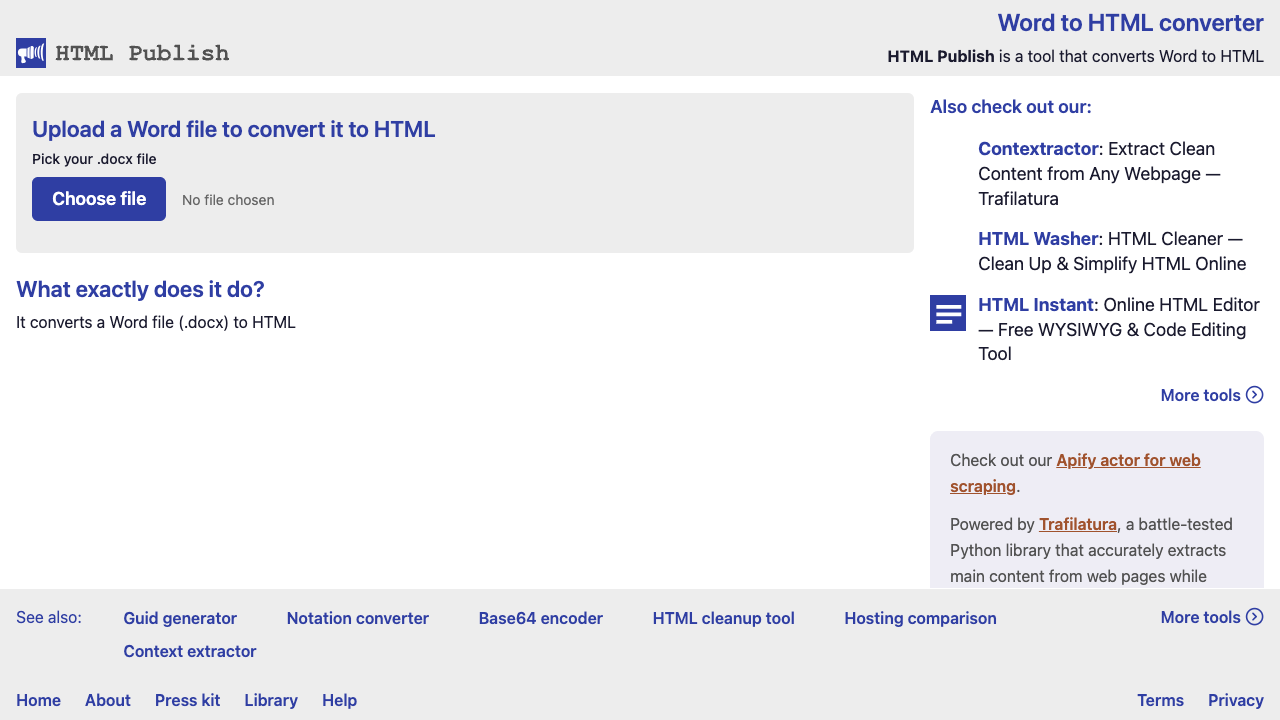Click the circled arrow beside sidebar More tools

1255,395
